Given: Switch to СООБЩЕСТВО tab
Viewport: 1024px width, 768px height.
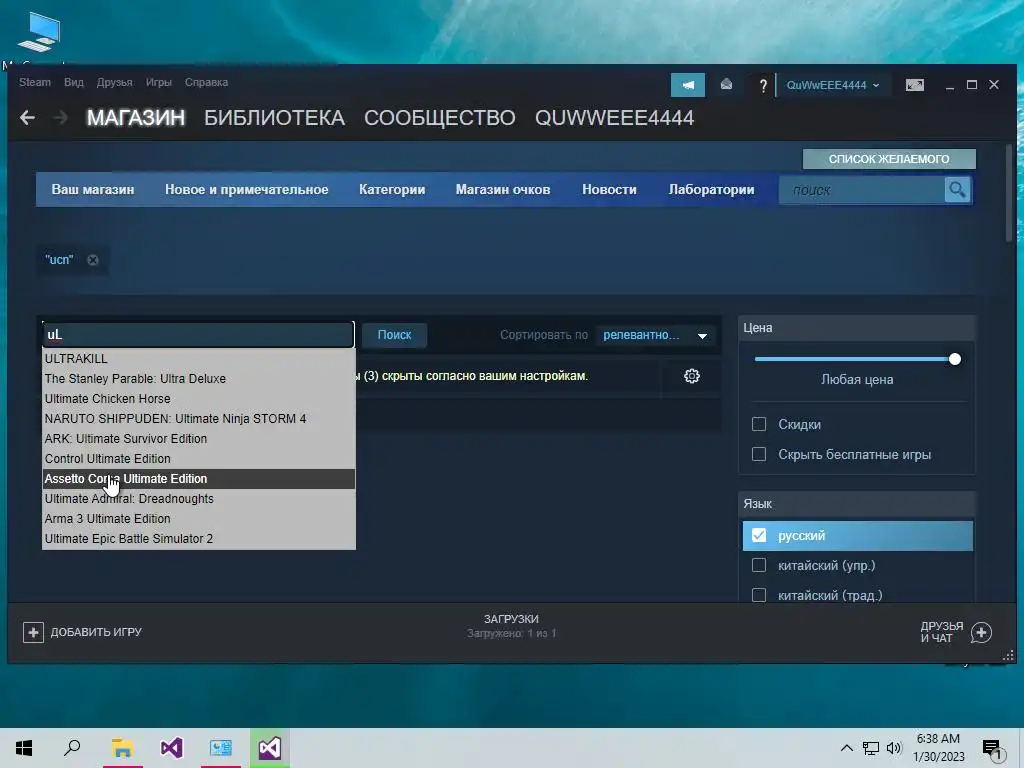Looking at the screenshot, I should click(x=440, y=118).
